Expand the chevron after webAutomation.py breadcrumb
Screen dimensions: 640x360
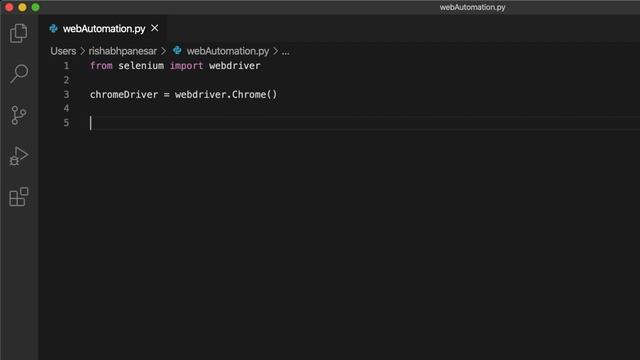276,51
